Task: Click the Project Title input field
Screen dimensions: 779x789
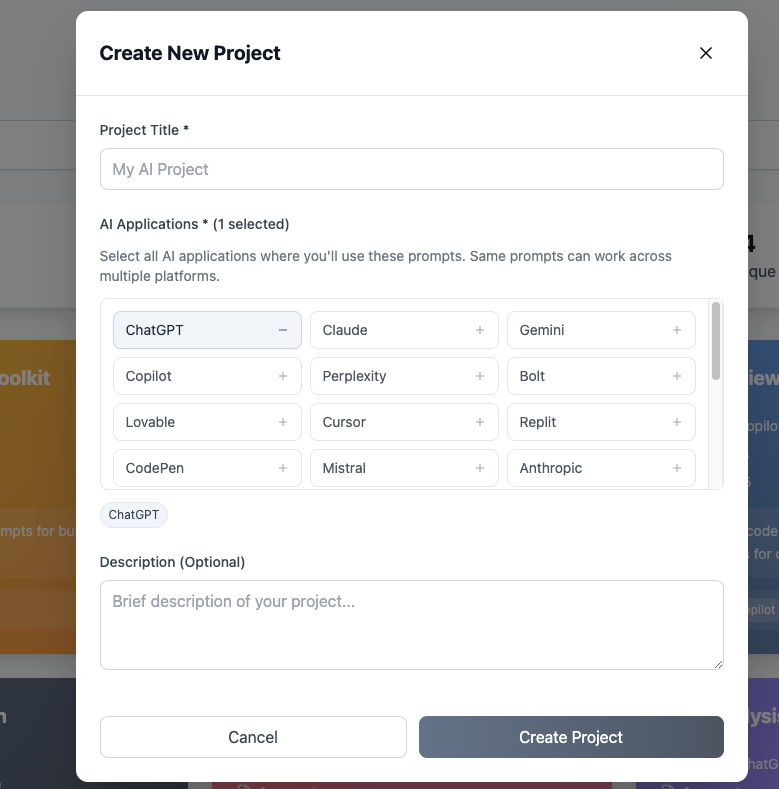Action: coord(412,169)
